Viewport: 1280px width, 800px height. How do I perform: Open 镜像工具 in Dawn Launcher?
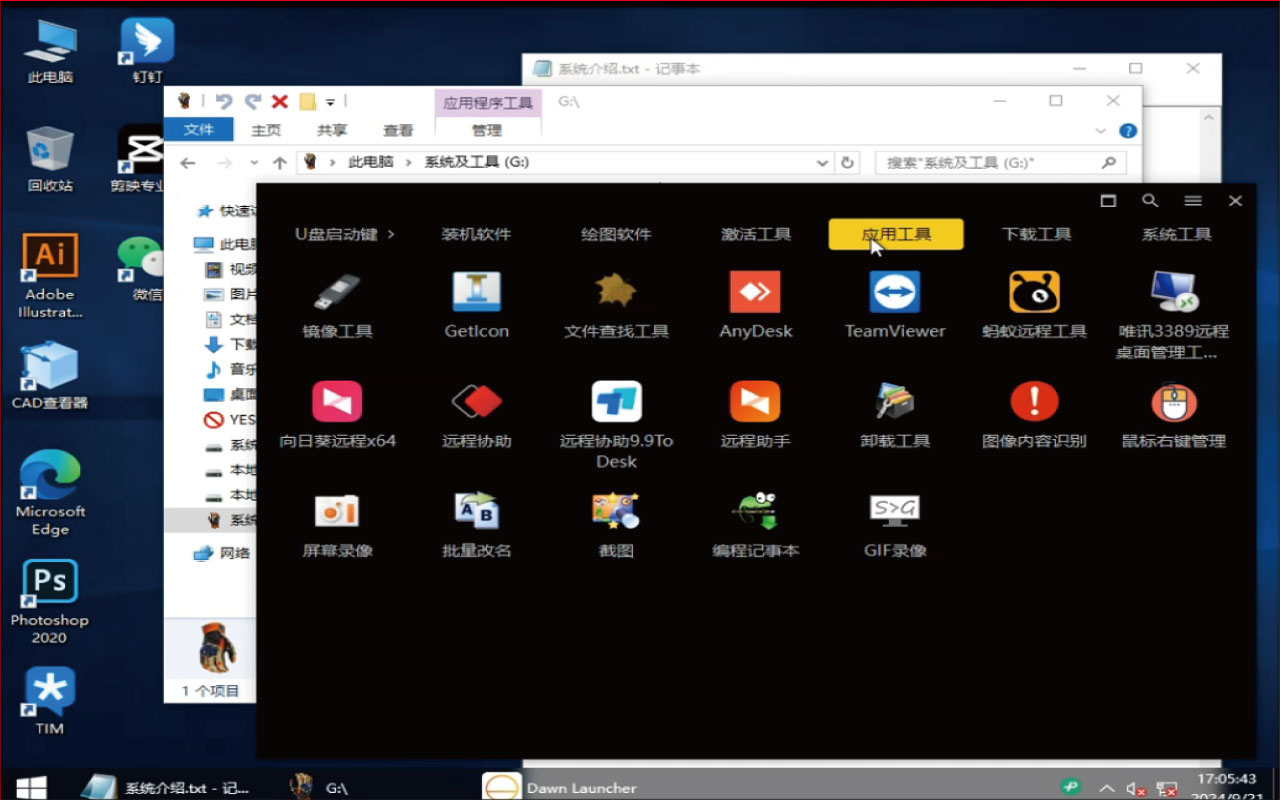pos(337,305)
